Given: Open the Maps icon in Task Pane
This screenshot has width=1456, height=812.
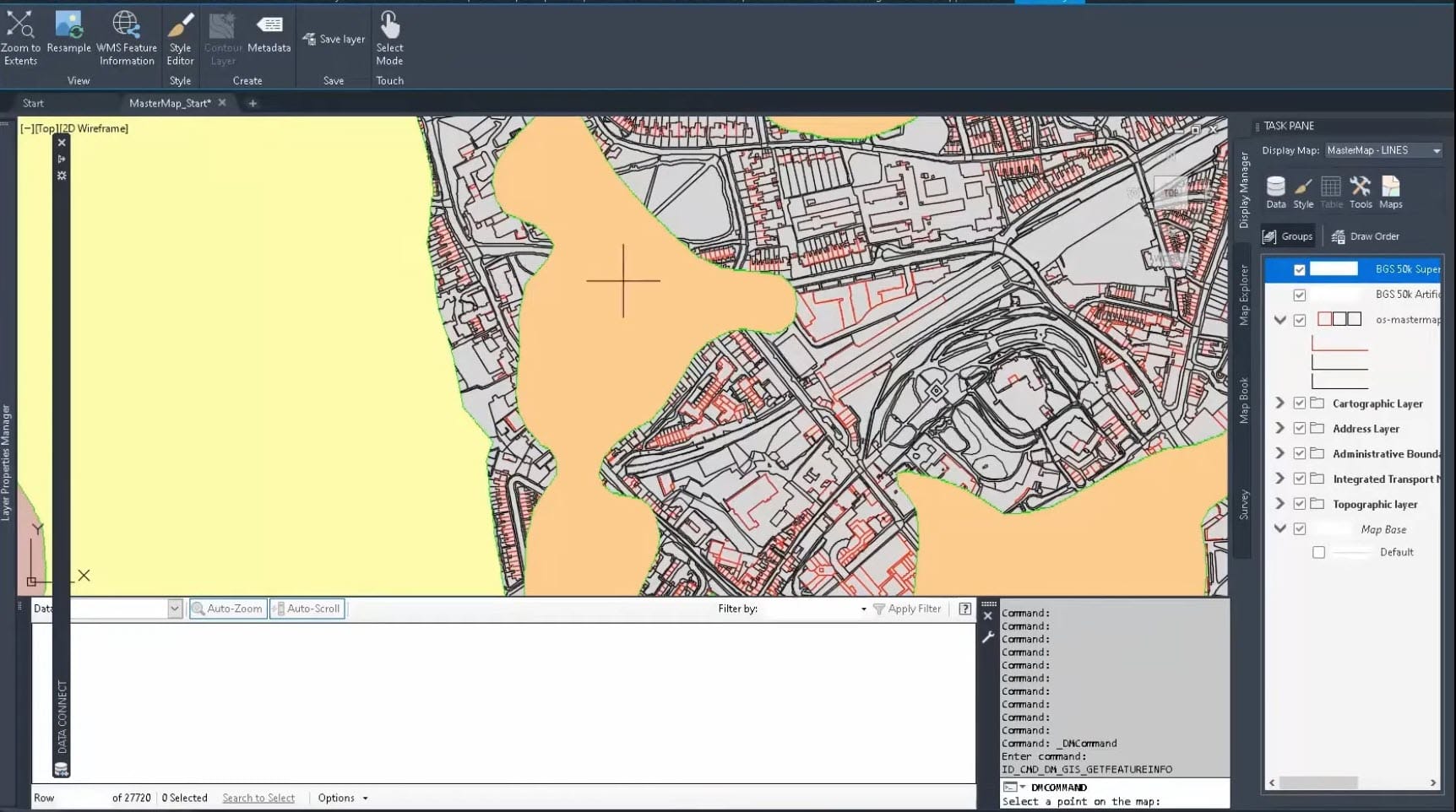Looking at the screenshot, I should pyautogui.click(x=1390, y=192).
